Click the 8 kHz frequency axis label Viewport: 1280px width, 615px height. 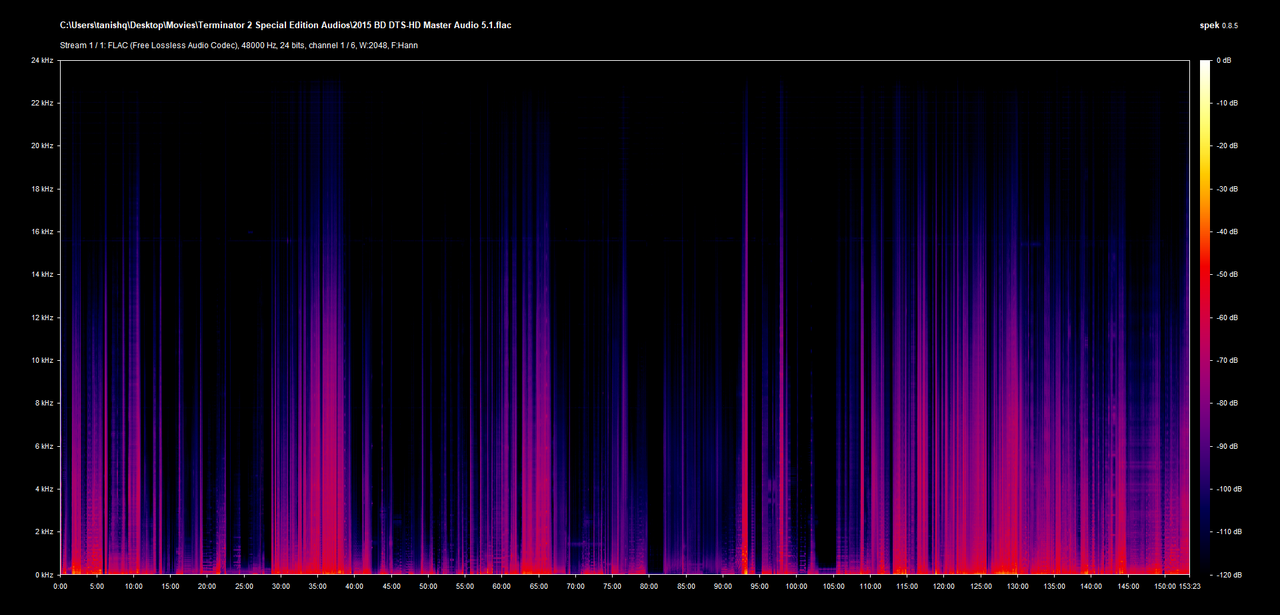tap(45, 404)
